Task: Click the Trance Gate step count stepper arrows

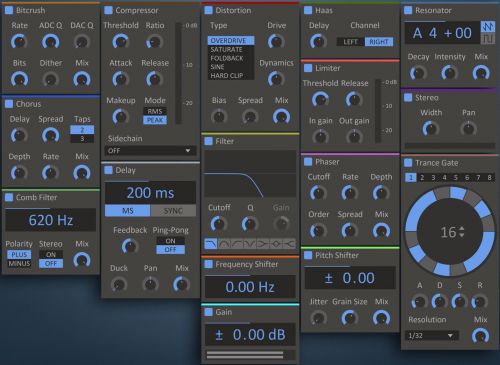Action: tap(462, 232)
